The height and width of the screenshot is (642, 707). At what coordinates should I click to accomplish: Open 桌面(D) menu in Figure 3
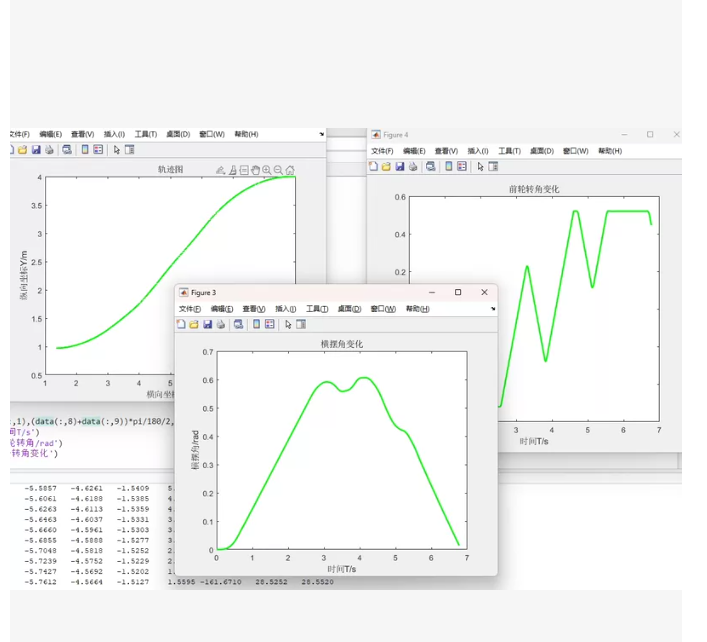(349, 309)
